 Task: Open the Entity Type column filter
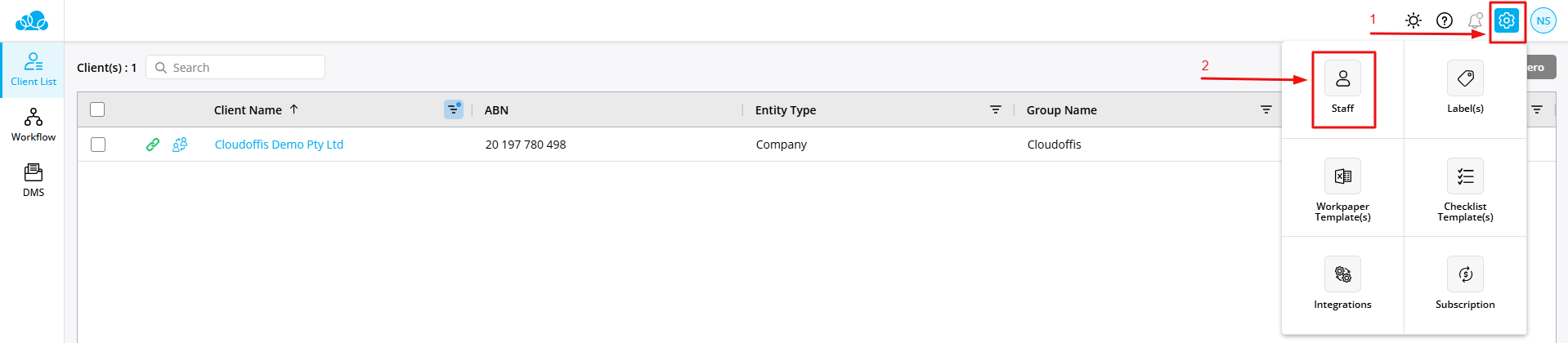click(995, 109)
